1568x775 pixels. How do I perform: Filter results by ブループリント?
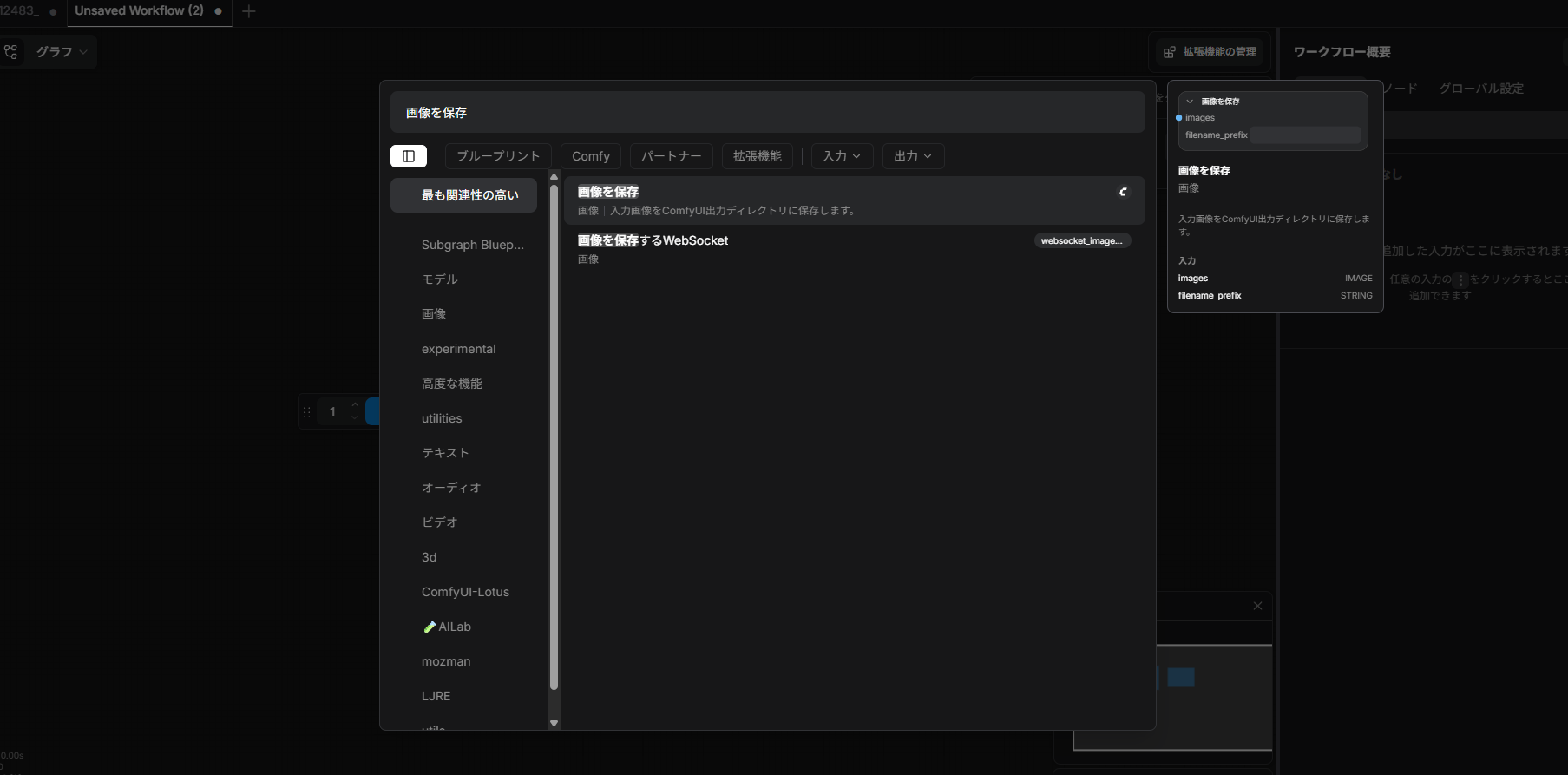(498, 156)
